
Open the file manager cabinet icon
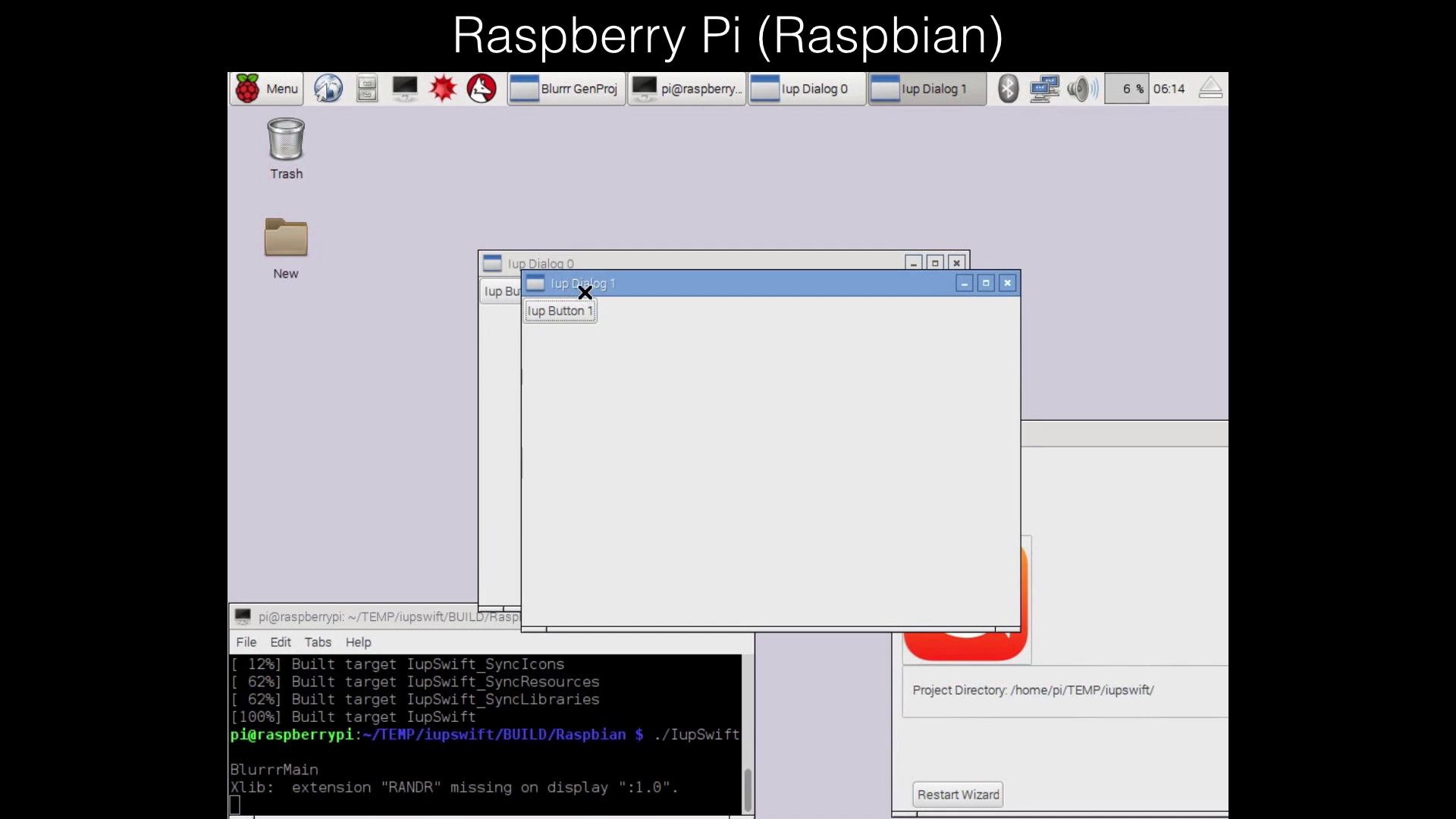pos(367,89)
